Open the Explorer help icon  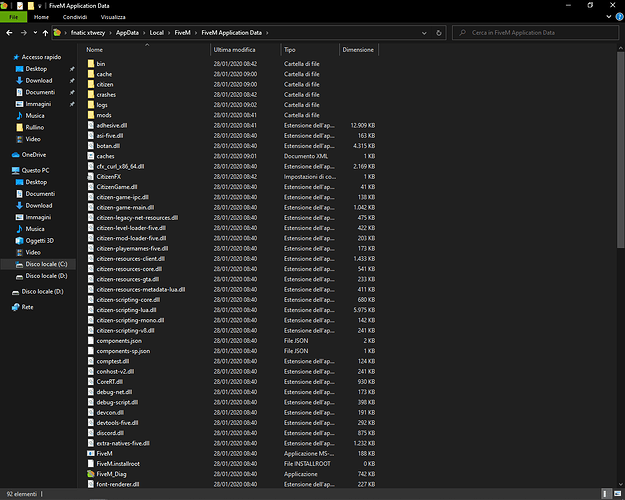point(620,17)
